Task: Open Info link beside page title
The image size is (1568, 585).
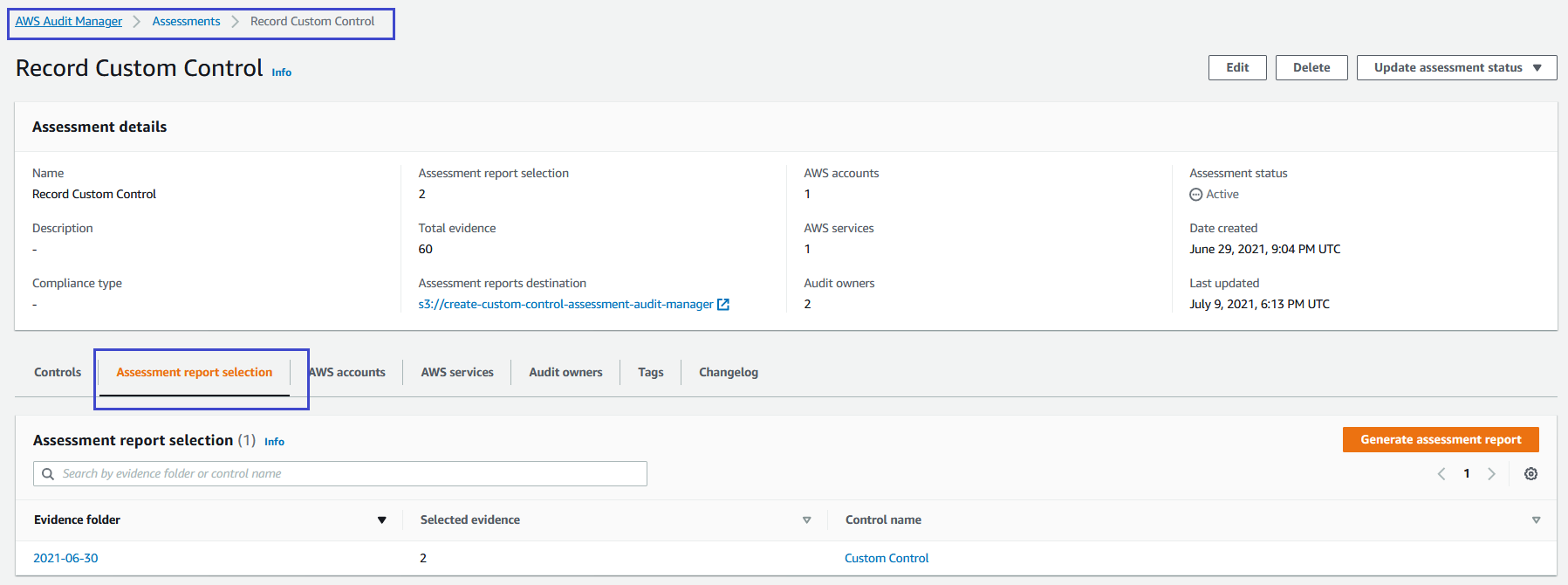Action: [x=282, y=72]
